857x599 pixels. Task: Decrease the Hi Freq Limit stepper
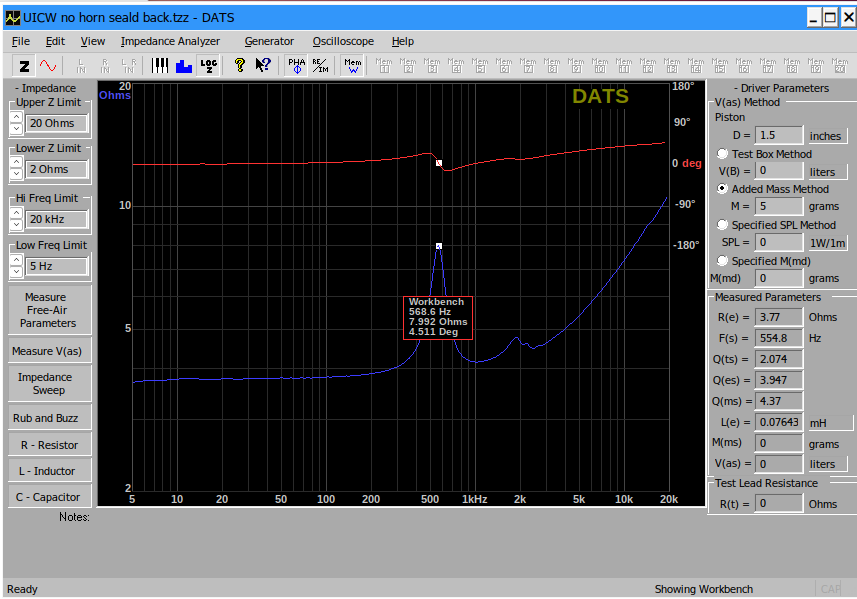tap(16, 225)
